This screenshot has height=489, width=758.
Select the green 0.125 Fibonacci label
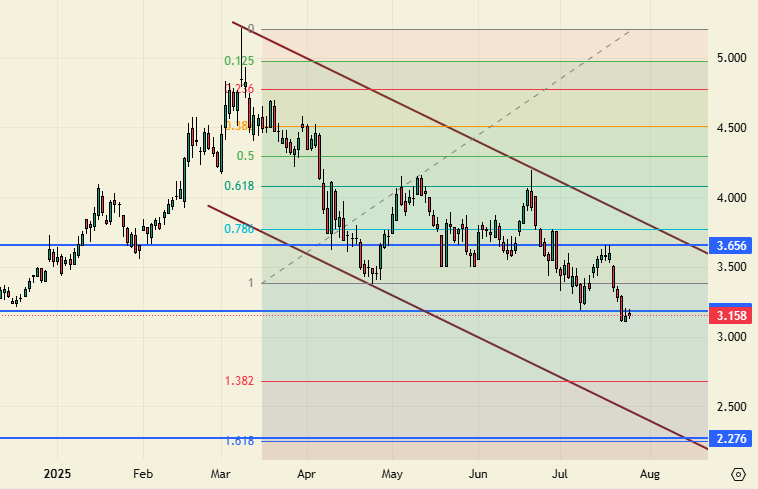pyautogui.click(x=239, y=61)
